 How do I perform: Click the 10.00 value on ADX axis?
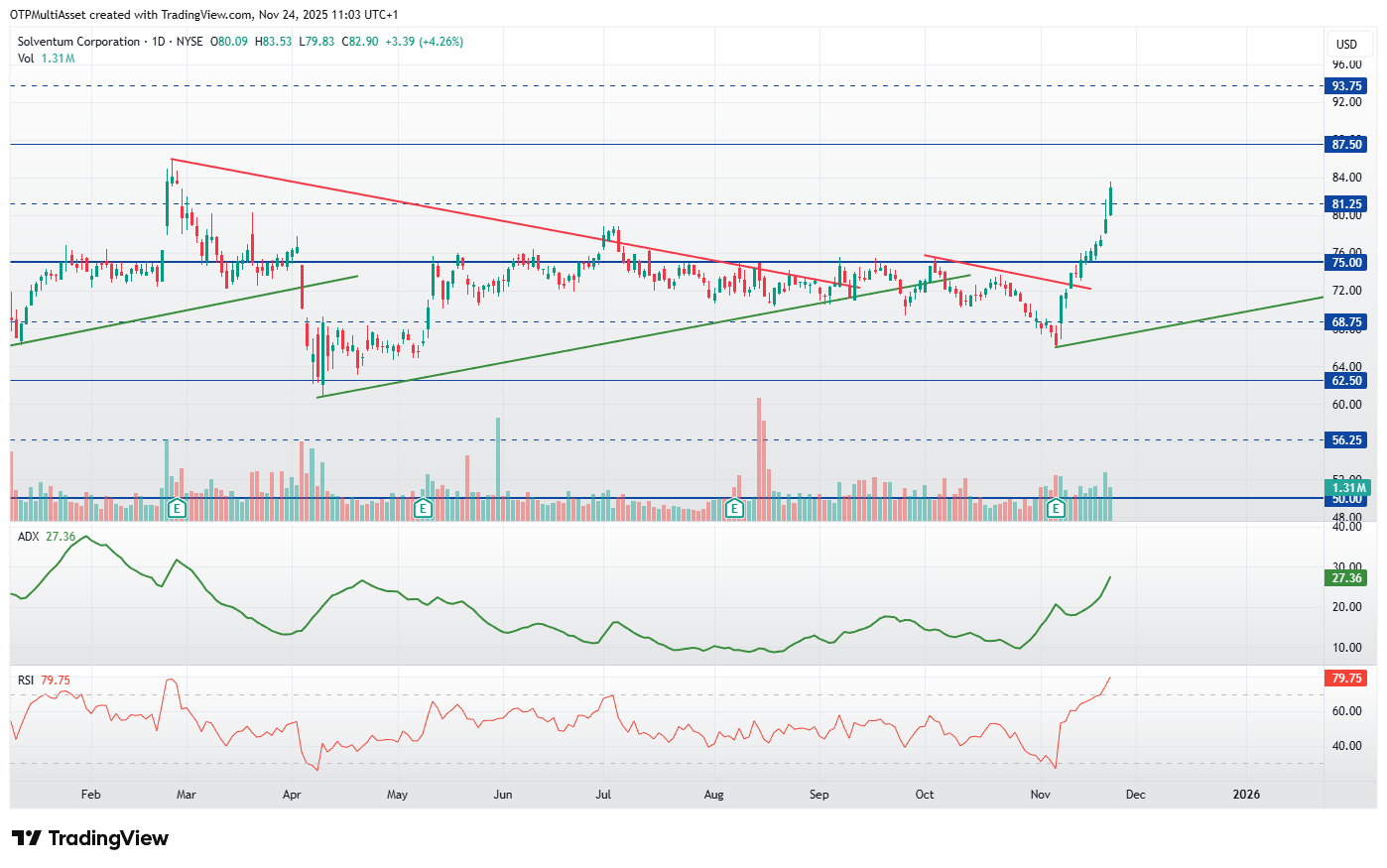click(1346, 648)
